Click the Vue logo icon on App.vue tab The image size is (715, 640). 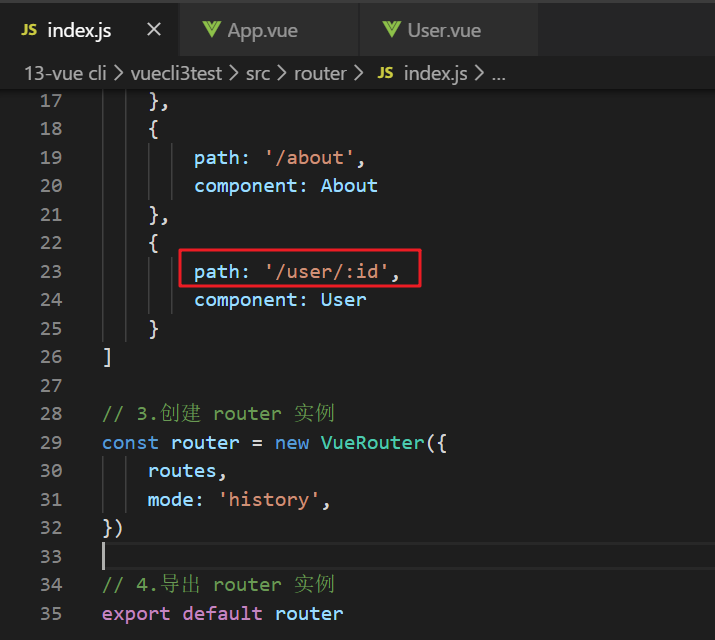tap(211, 30)
